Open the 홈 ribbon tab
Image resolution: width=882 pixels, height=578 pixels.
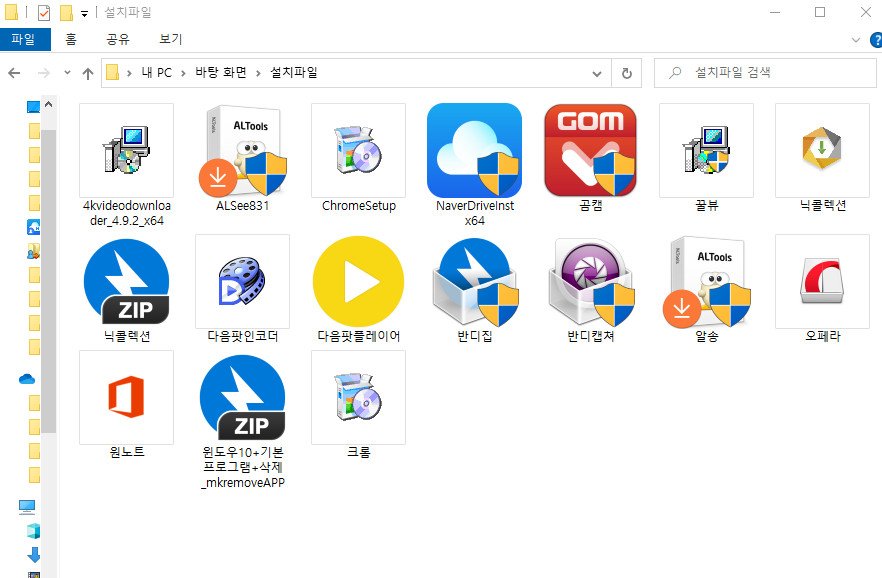click(71, 39)
